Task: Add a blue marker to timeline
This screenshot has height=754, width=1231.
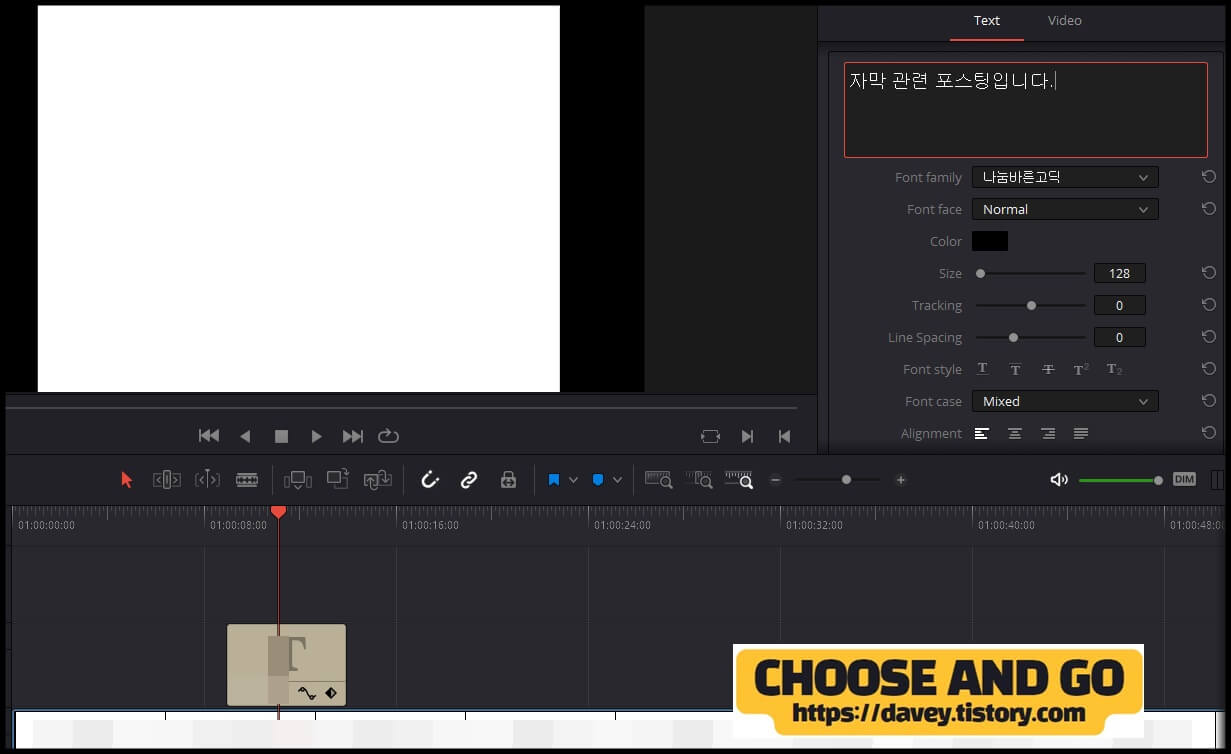Action: pos(598,480)
